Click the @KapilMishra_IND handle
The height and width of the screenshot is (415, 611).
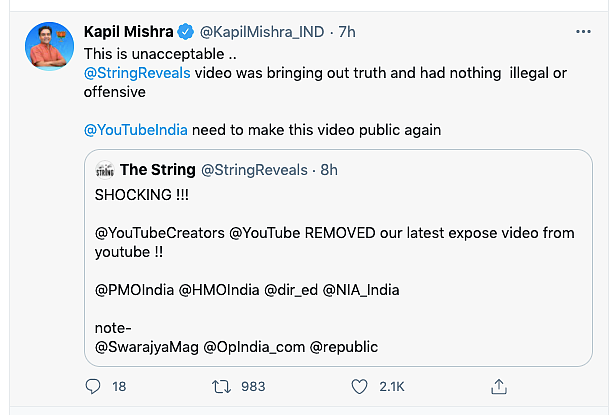pyautogui.click(x=260, y=31)
